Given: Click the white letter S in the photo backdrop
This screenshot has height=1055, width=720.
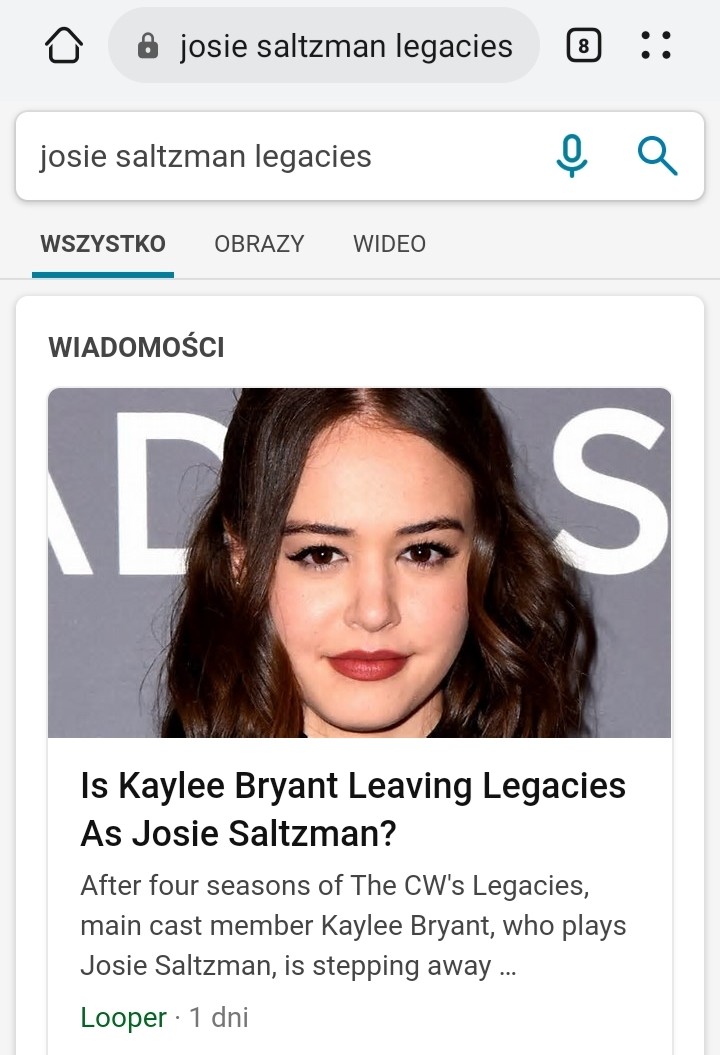Looking at the screenshot, I should click(x=611, y=491).
